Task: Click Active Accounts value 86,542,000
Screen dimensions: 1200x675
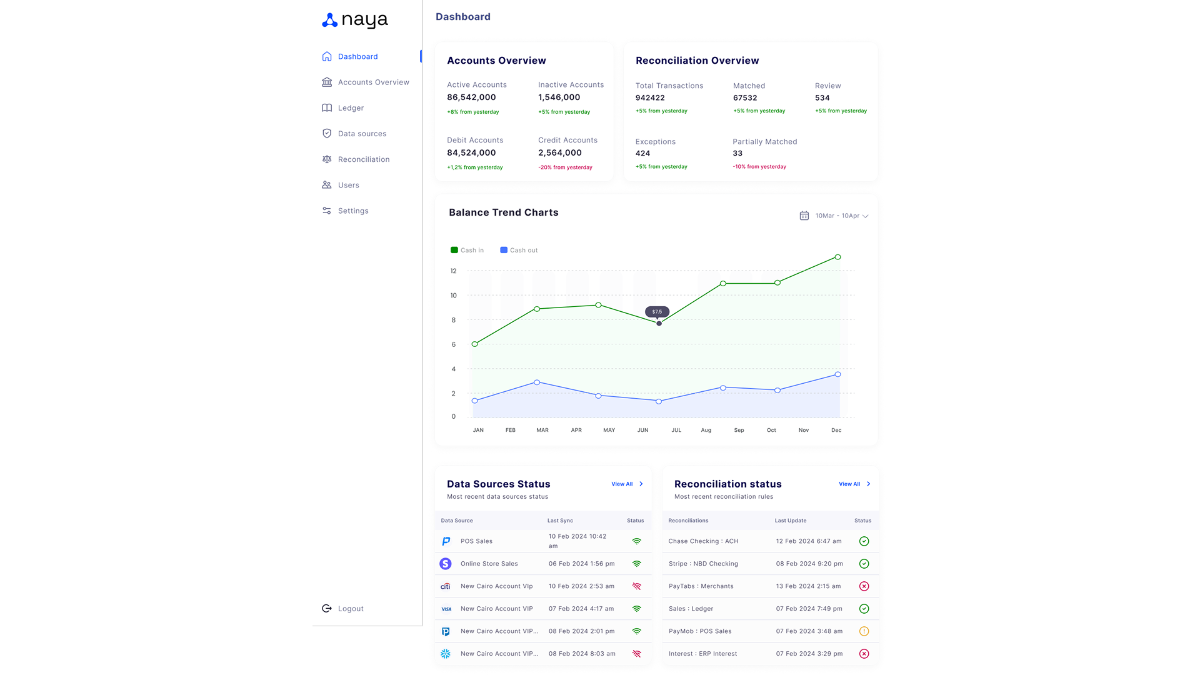Action: 471,97
